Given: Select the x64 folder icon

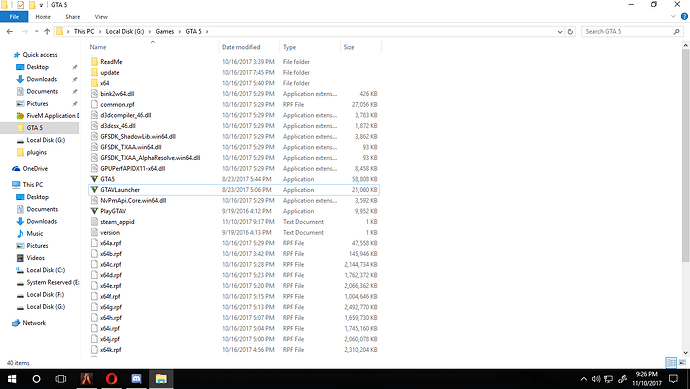Looking at the screenshot, I should [x=94, y=83].
